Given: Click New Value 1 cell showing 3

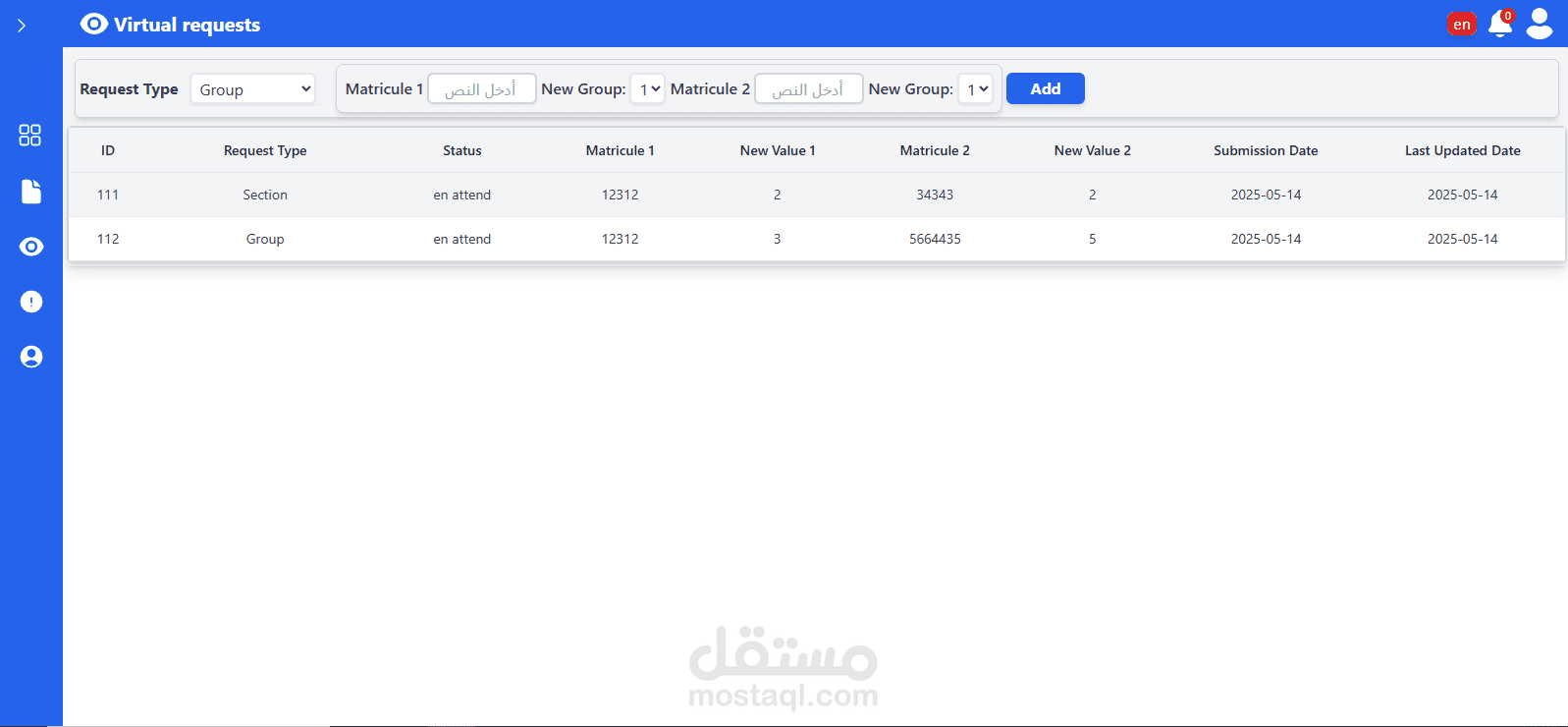Looking at the screenshot, I should tap(778, 239).
